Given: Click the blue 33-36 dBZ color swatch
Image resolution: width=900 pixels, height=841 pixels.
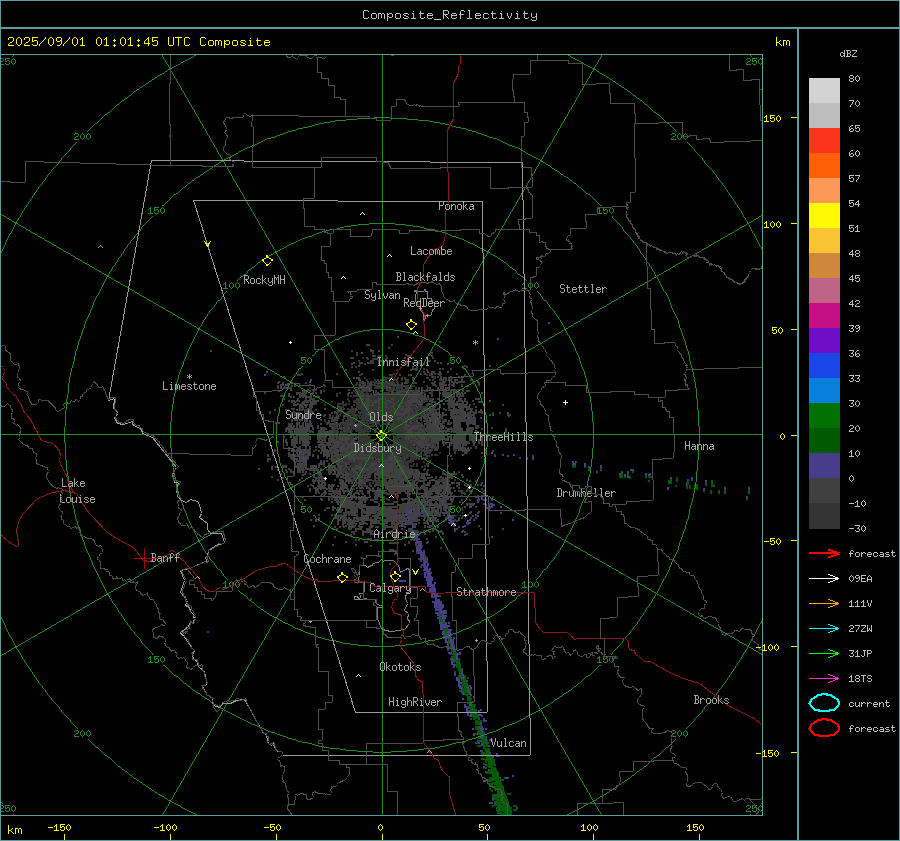Looking at the screenshot, I should click(824, 366).
